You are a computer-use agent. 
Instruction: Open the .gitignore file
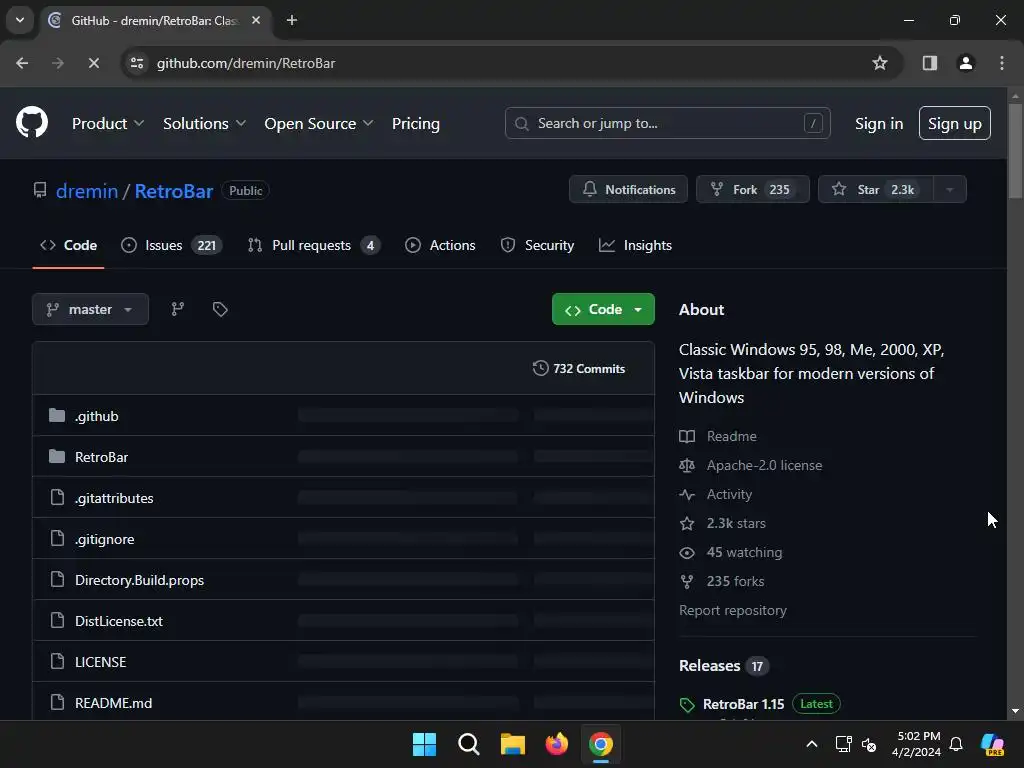tap(104, 539)
